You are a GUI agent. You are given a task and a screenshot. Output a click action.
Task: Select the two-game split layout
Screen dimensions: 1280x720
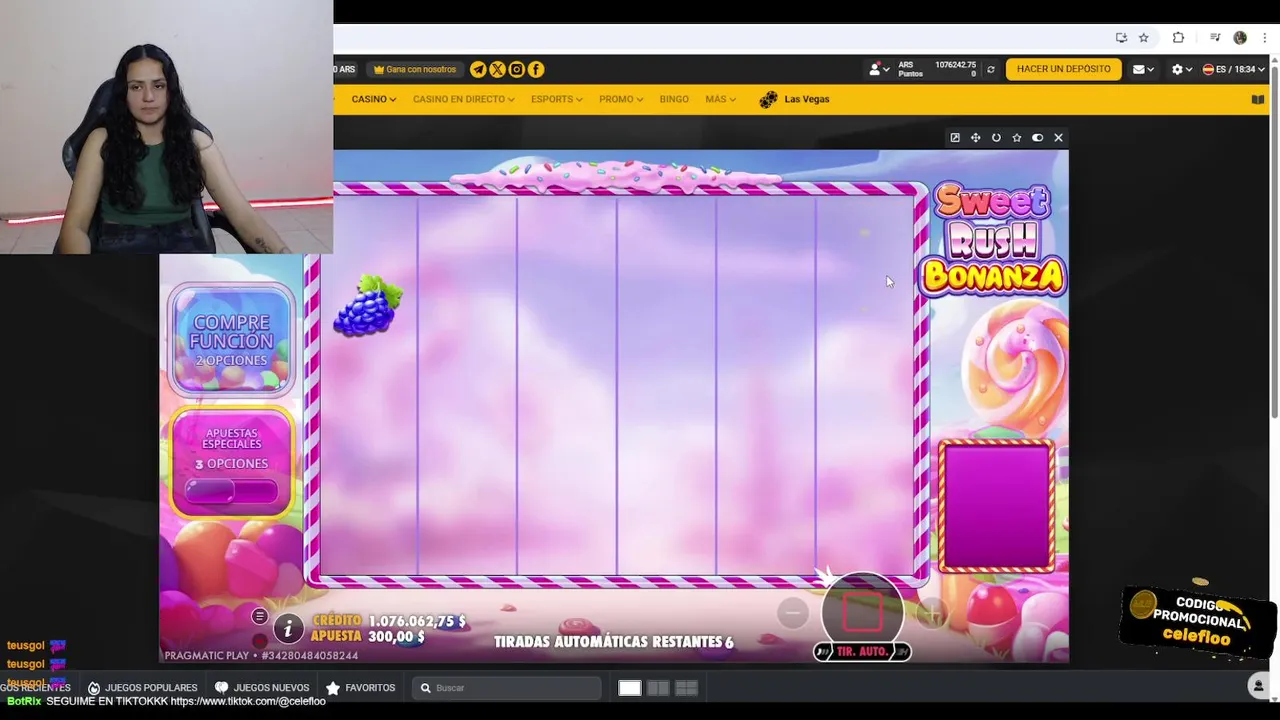pyautogui.click(x=658, y=688)
